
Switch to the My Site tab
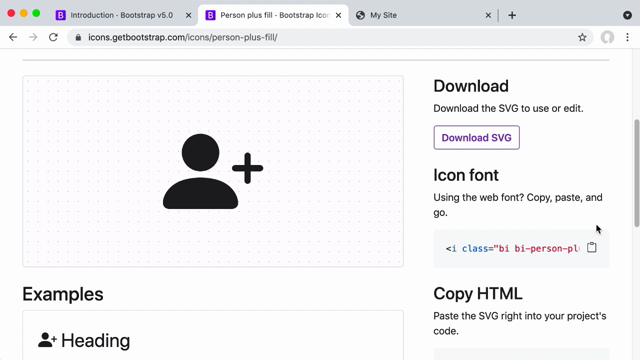417,15
